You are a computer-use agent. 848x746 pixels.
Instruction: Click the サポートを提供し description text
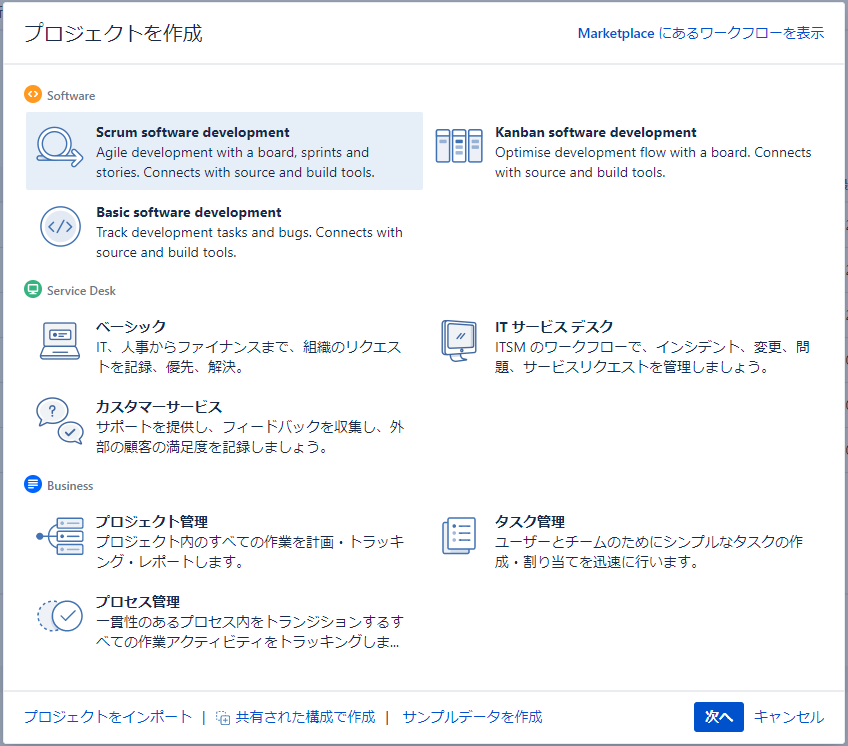250,437
